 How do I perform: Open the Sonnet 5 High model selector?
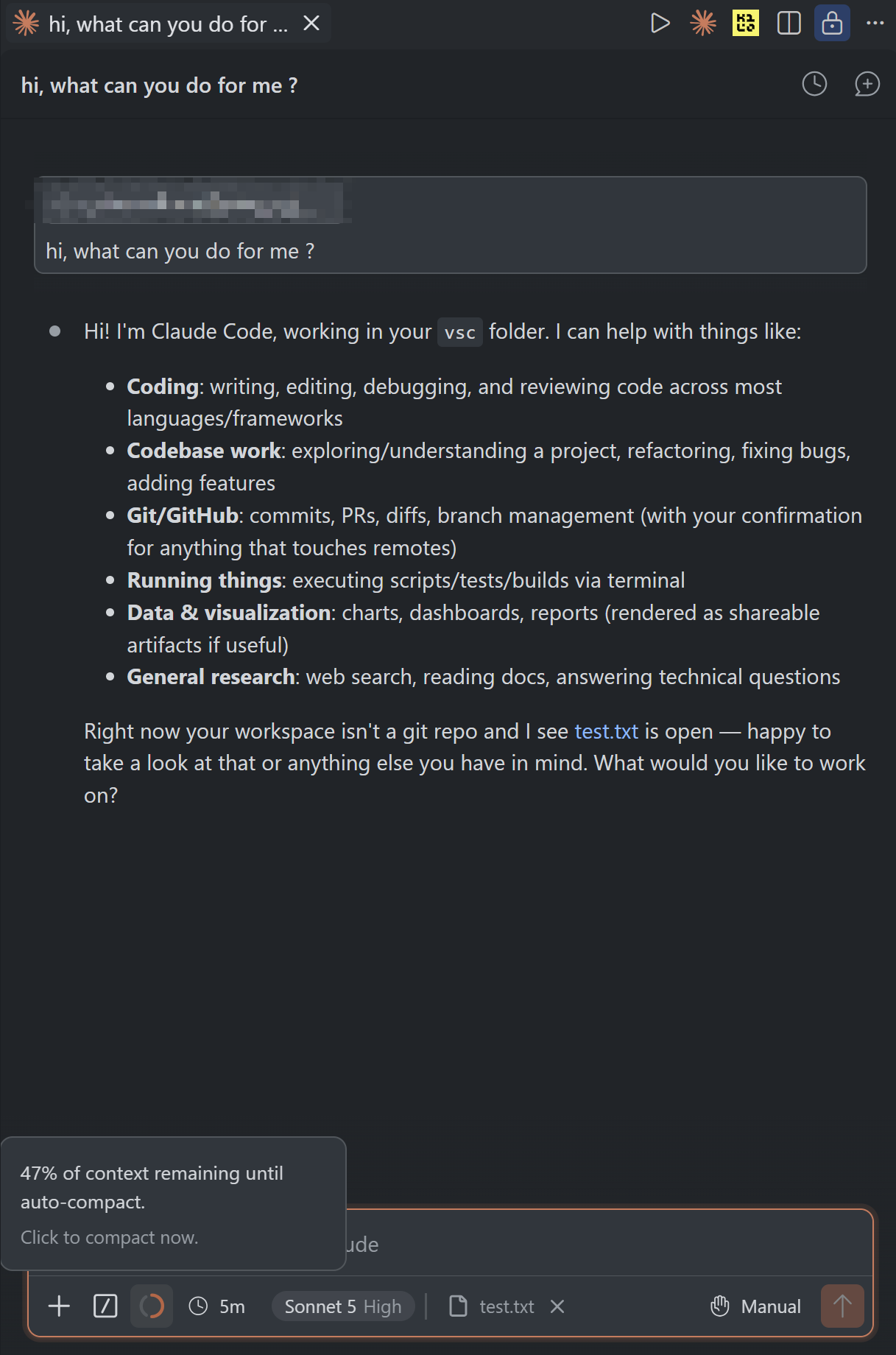(343, 1306)
